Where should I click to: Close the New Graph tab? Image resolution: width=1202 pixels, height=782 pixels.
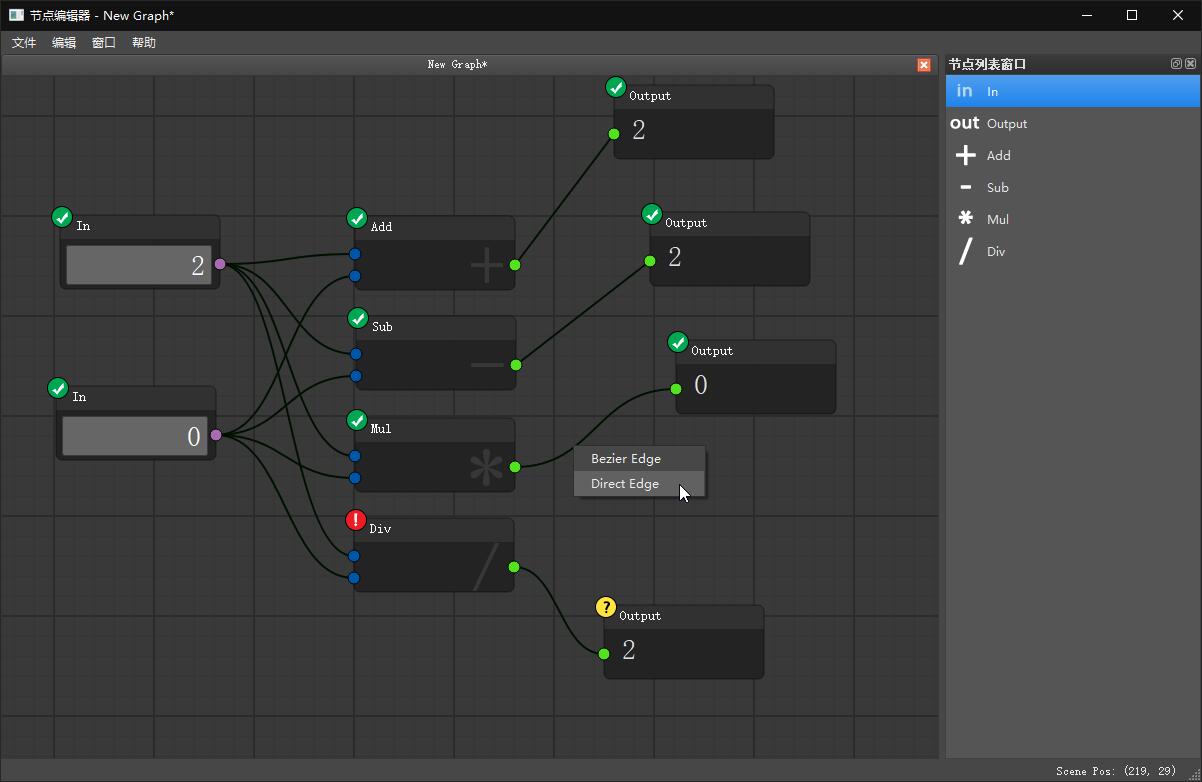coord(923,64)
